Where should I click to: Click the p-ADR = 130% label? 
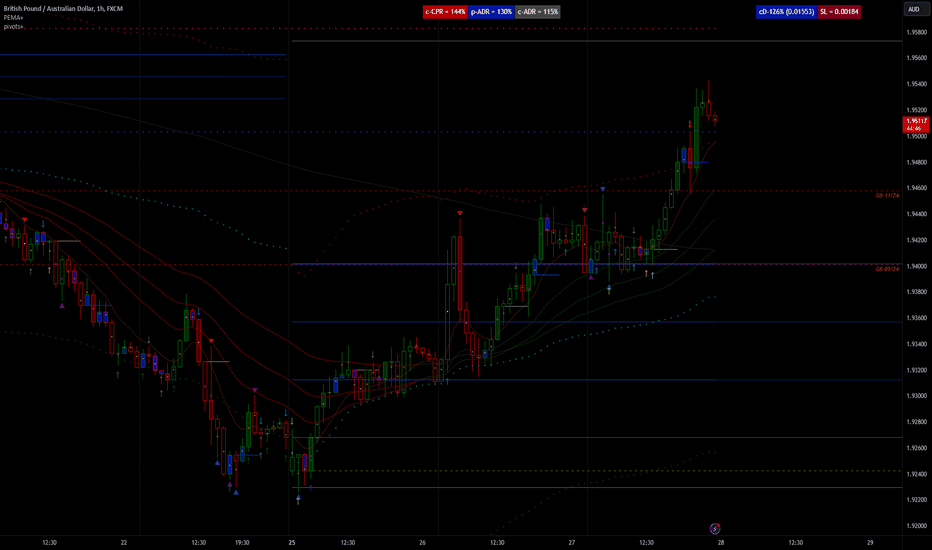(x=491, y=12)
